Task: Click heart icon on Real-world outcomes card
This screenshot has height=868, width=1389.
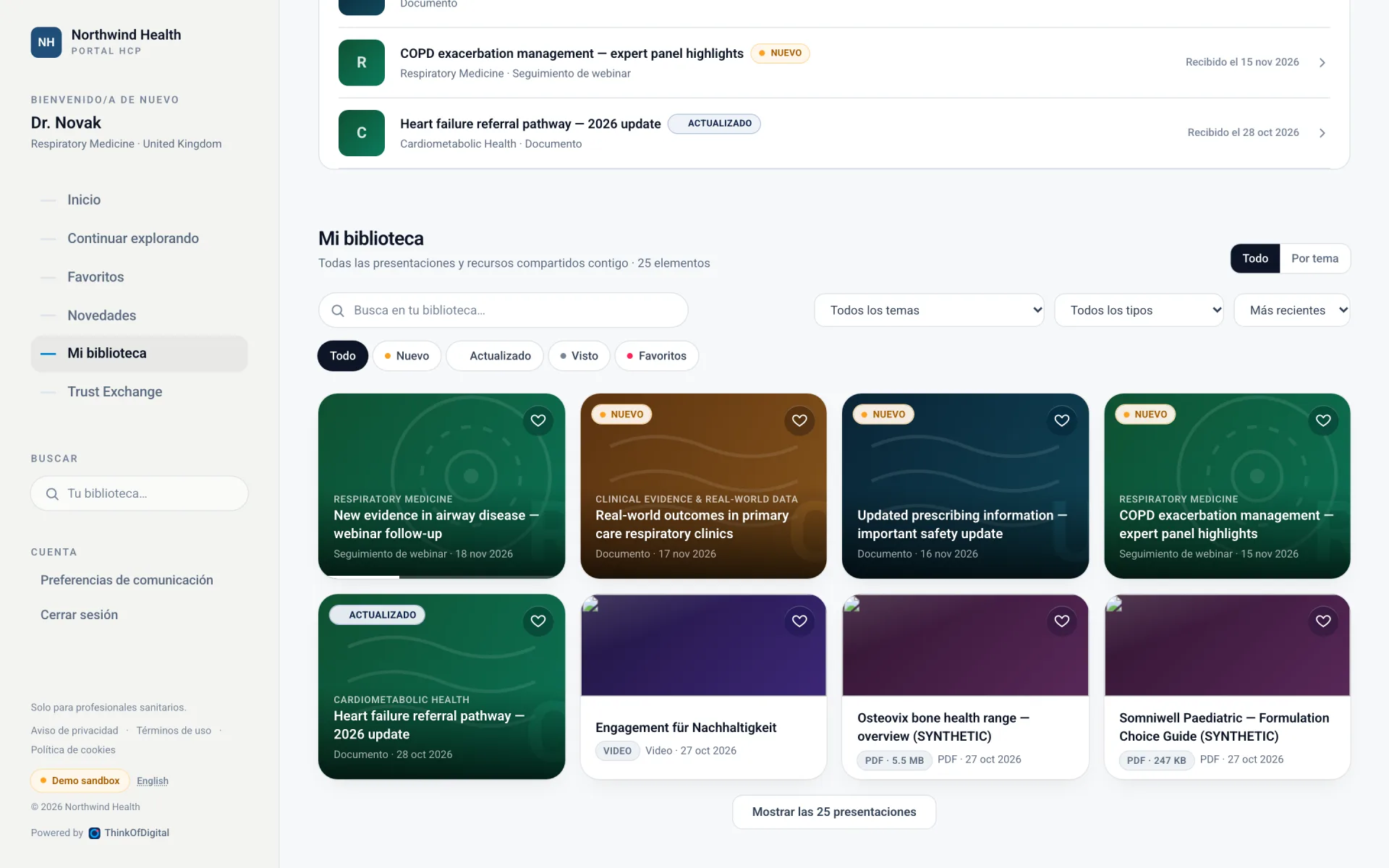Action: coord(799,420)
